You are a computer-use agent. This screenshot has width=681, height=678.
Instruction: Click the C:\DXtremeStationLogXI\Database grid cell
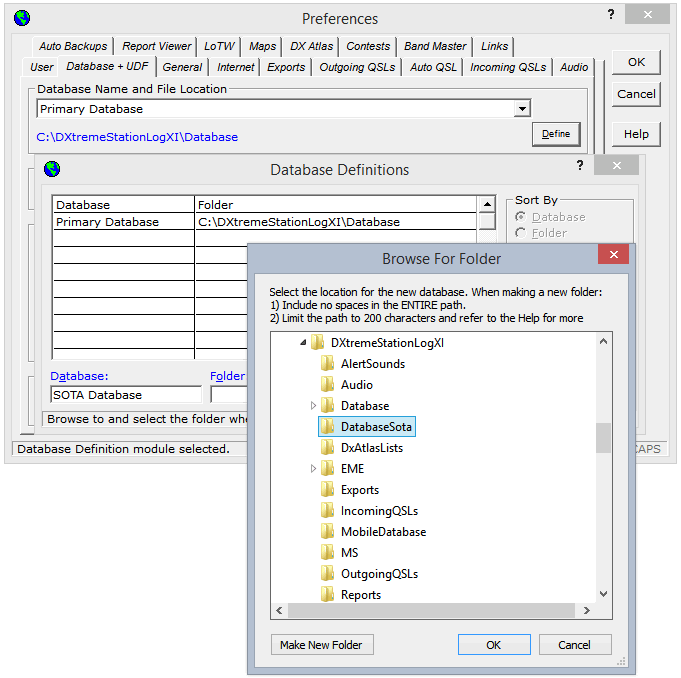pyautogui.click(x=336, y=222)
